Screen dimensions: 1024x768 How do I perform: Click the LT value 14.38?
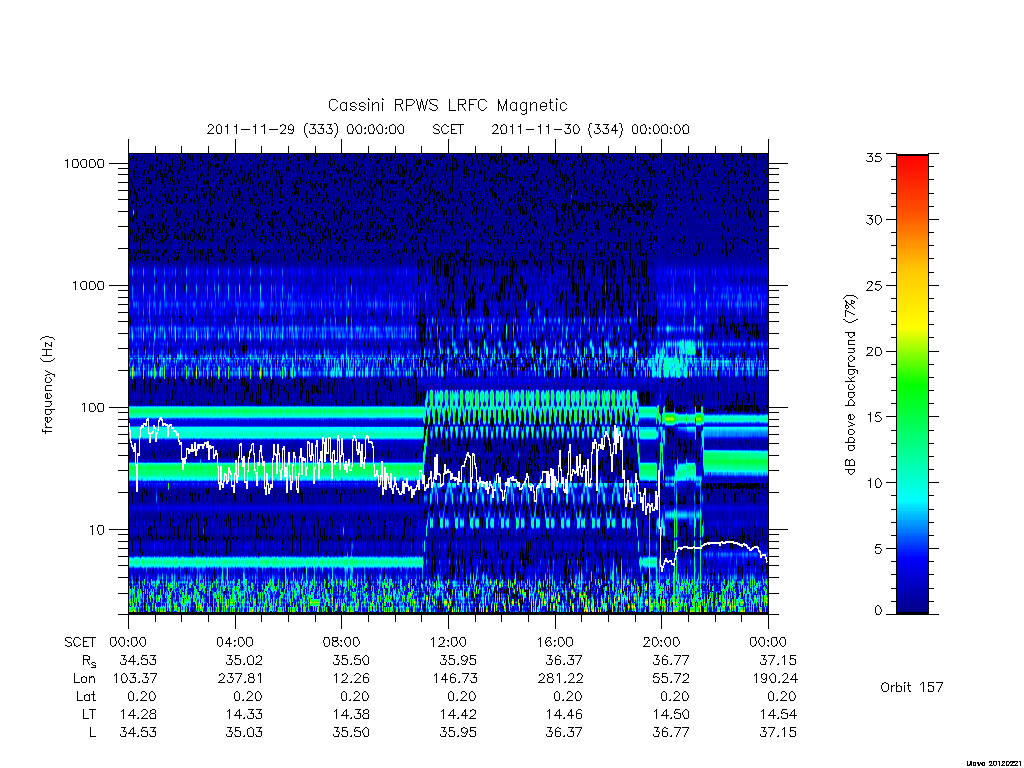click(x=351, y=715)
